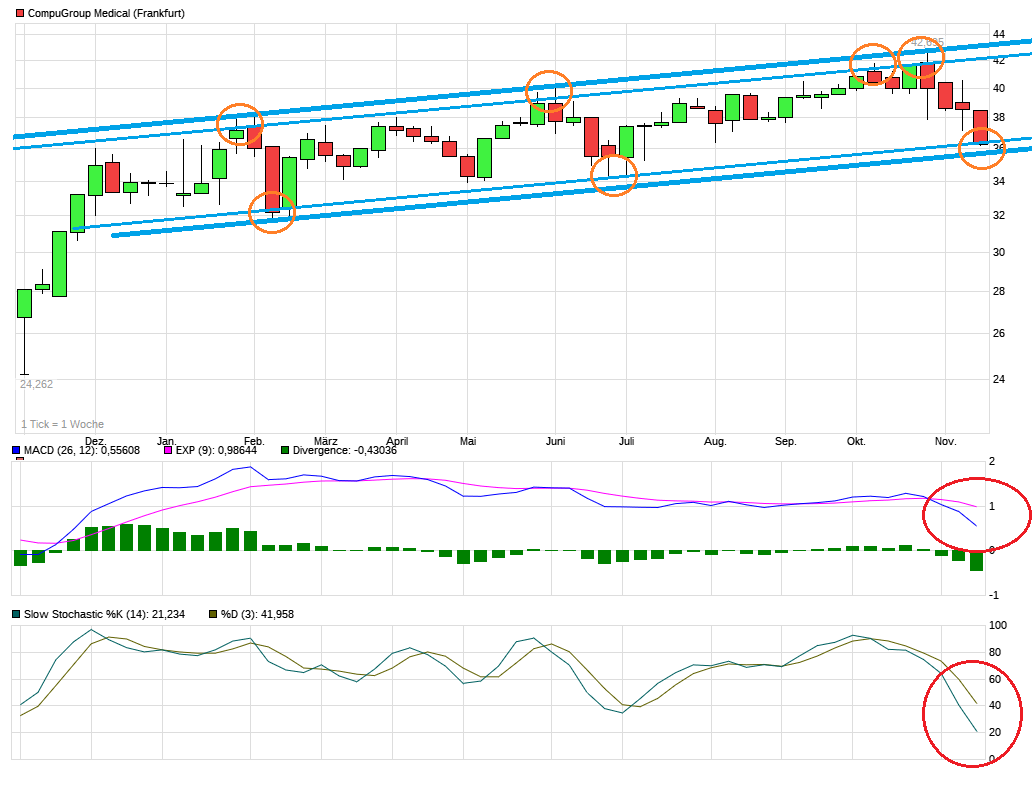The height and width of the screenshot is (788, 1032).
Task: Select the Nov. month label
Action: 946,441
